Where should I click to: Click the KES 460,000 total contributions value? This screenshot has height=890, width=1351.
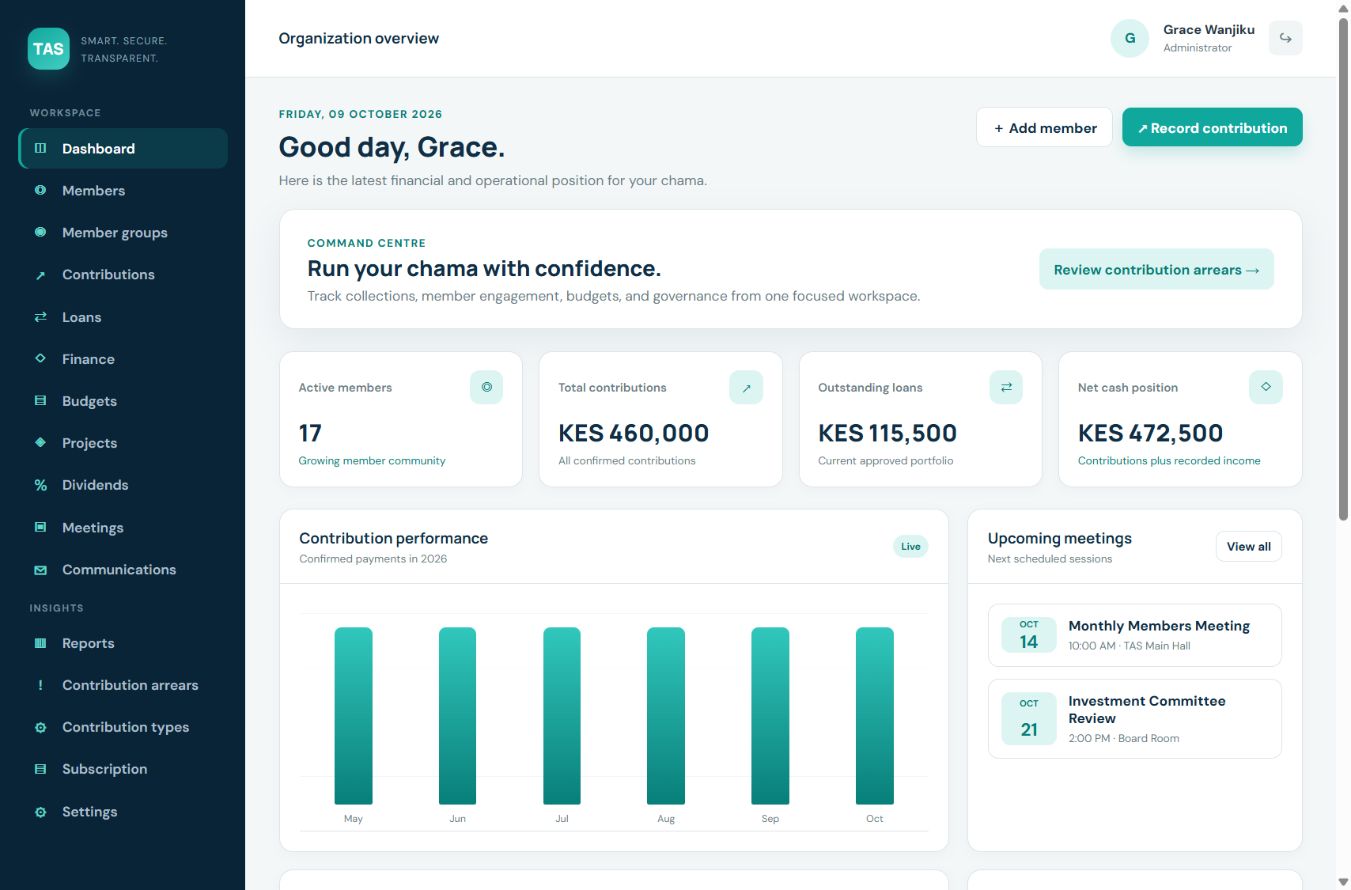pyautogui.click(x=633, y=433)
